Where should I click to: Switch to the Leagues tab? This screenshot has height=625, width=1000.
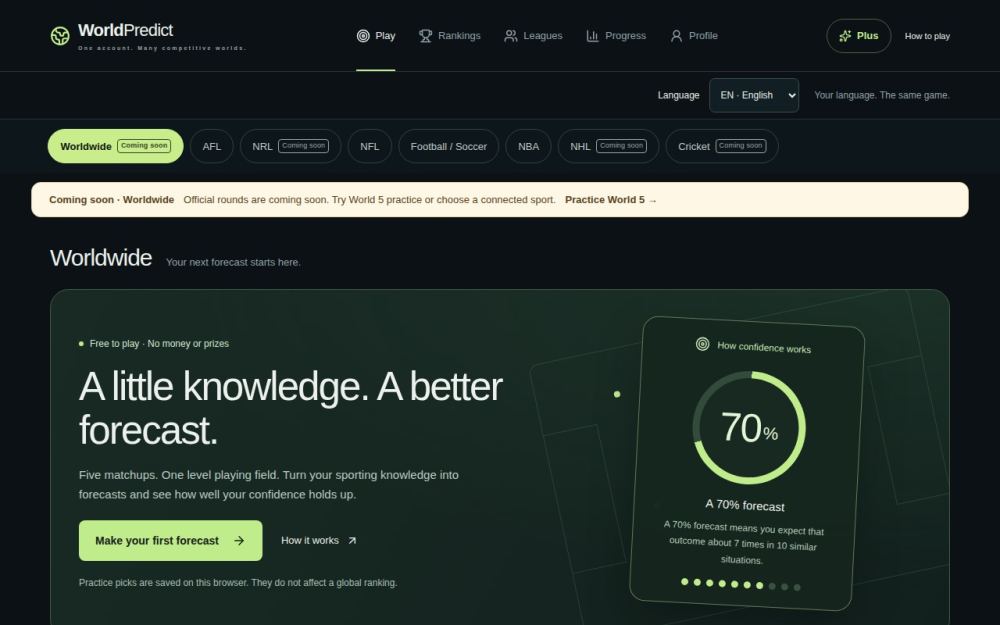[x=533, y=36]
